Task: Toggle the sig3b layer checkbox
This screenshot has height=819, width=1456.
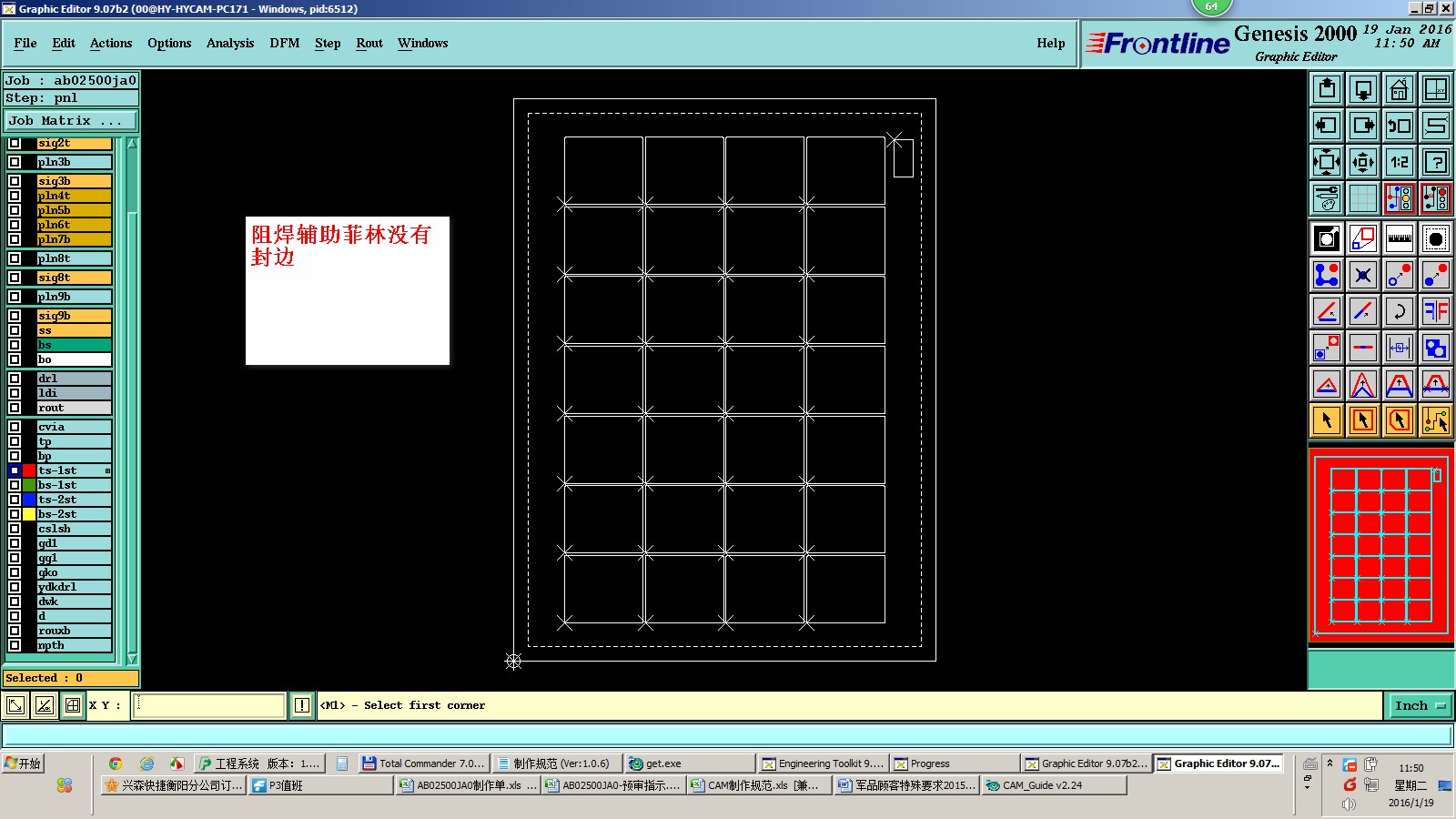Action: (15, 181)
